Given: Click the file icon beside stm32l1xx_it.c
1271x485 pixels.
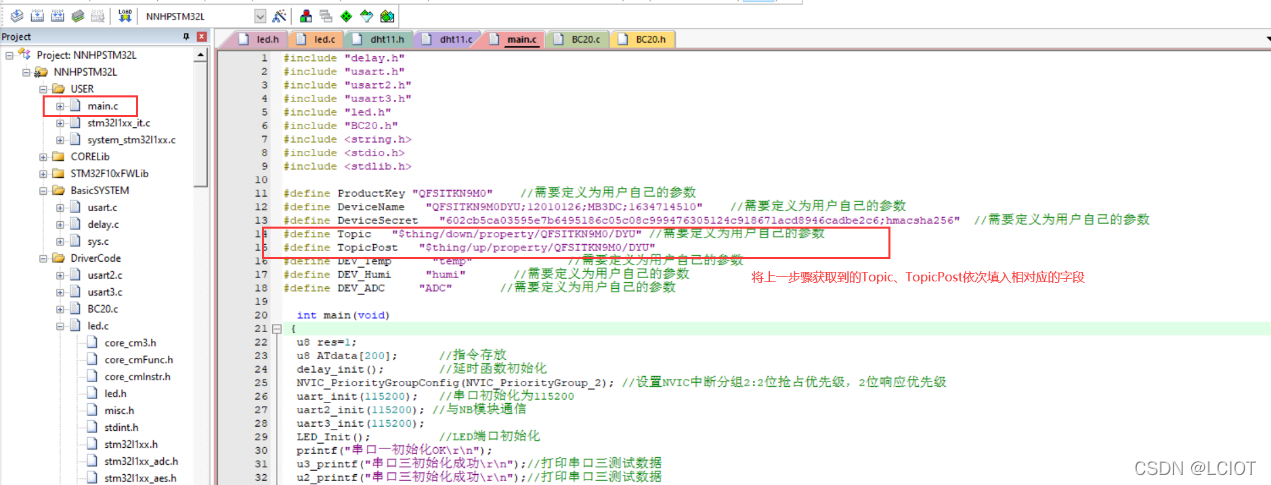Looking at the screenshot, I should pyautogui.click(x=76, y=122).
